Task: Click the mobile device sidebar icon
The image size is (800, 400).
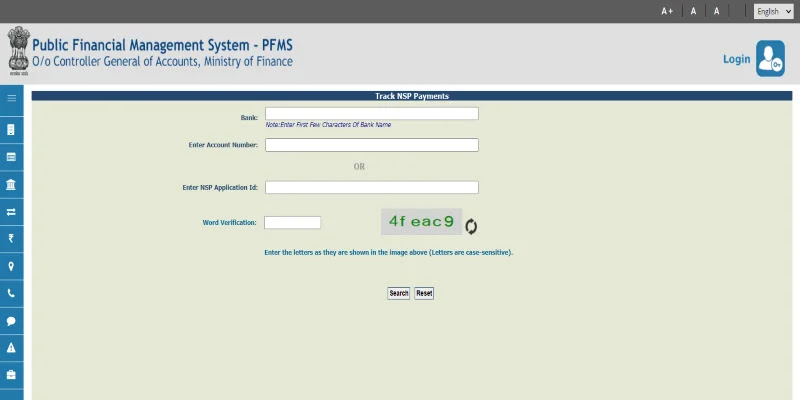Action: click(11, 130)
